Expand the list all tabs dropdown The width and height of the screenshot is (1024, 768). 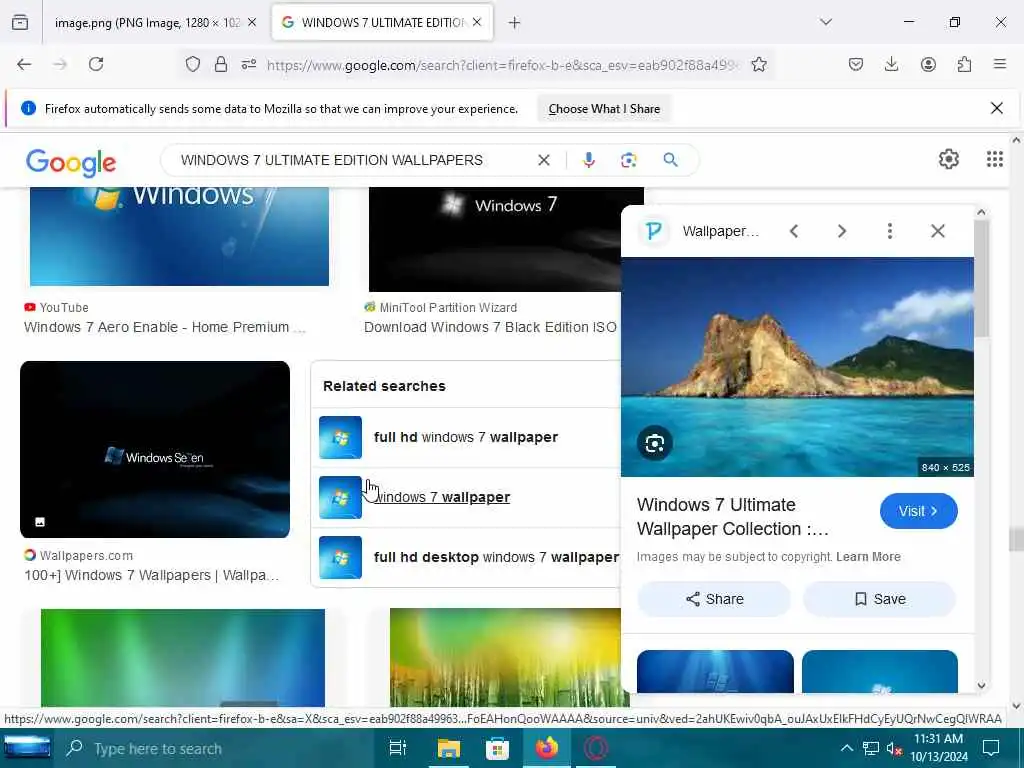tap(826, 22)
